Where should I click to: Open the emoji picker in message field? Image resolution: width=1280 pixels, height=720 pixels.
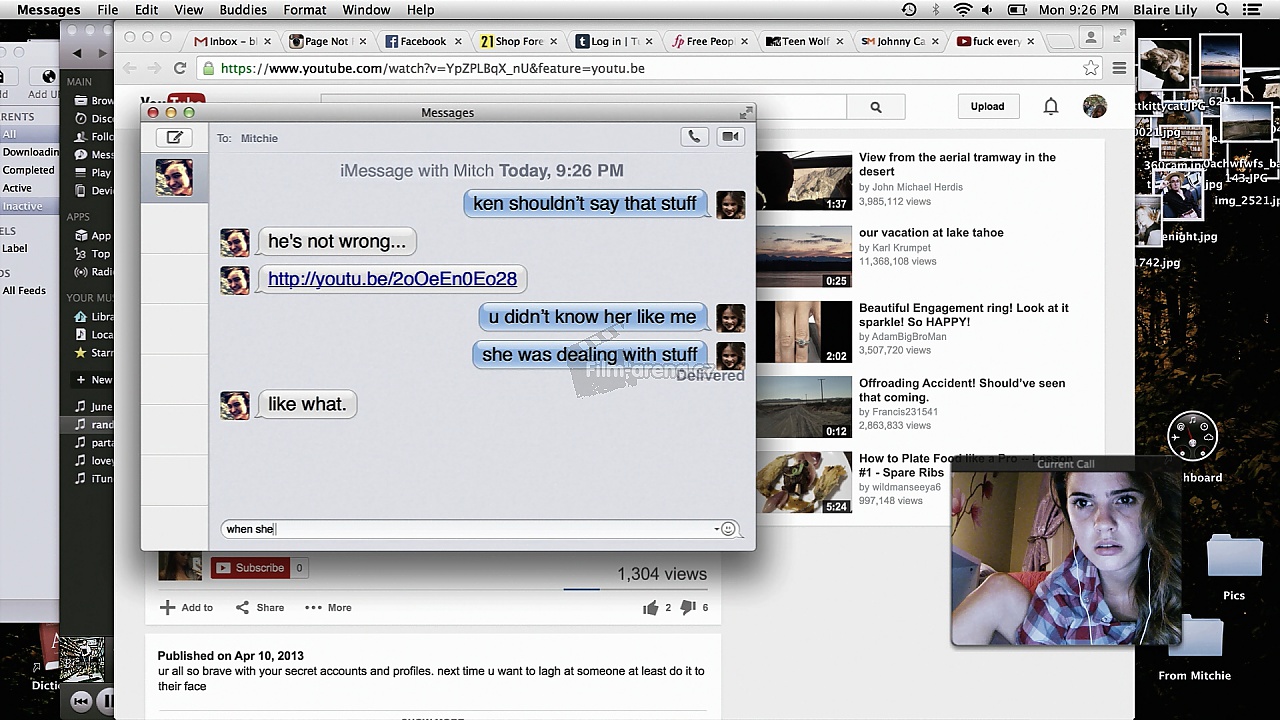click(x=728, y=529)
